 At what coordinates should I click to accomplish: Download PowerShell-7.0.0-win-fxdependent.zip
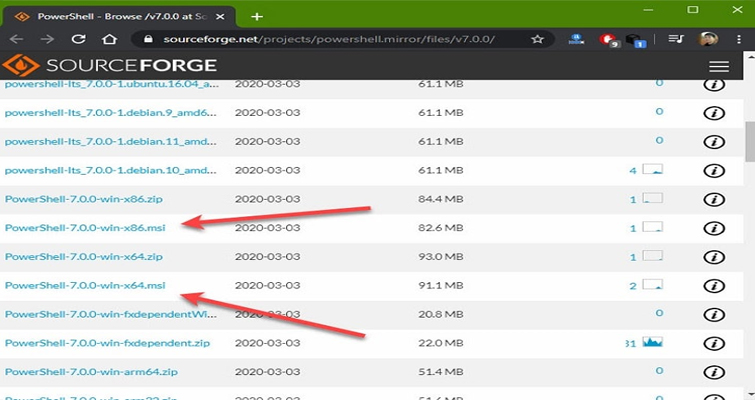(107, 343)
